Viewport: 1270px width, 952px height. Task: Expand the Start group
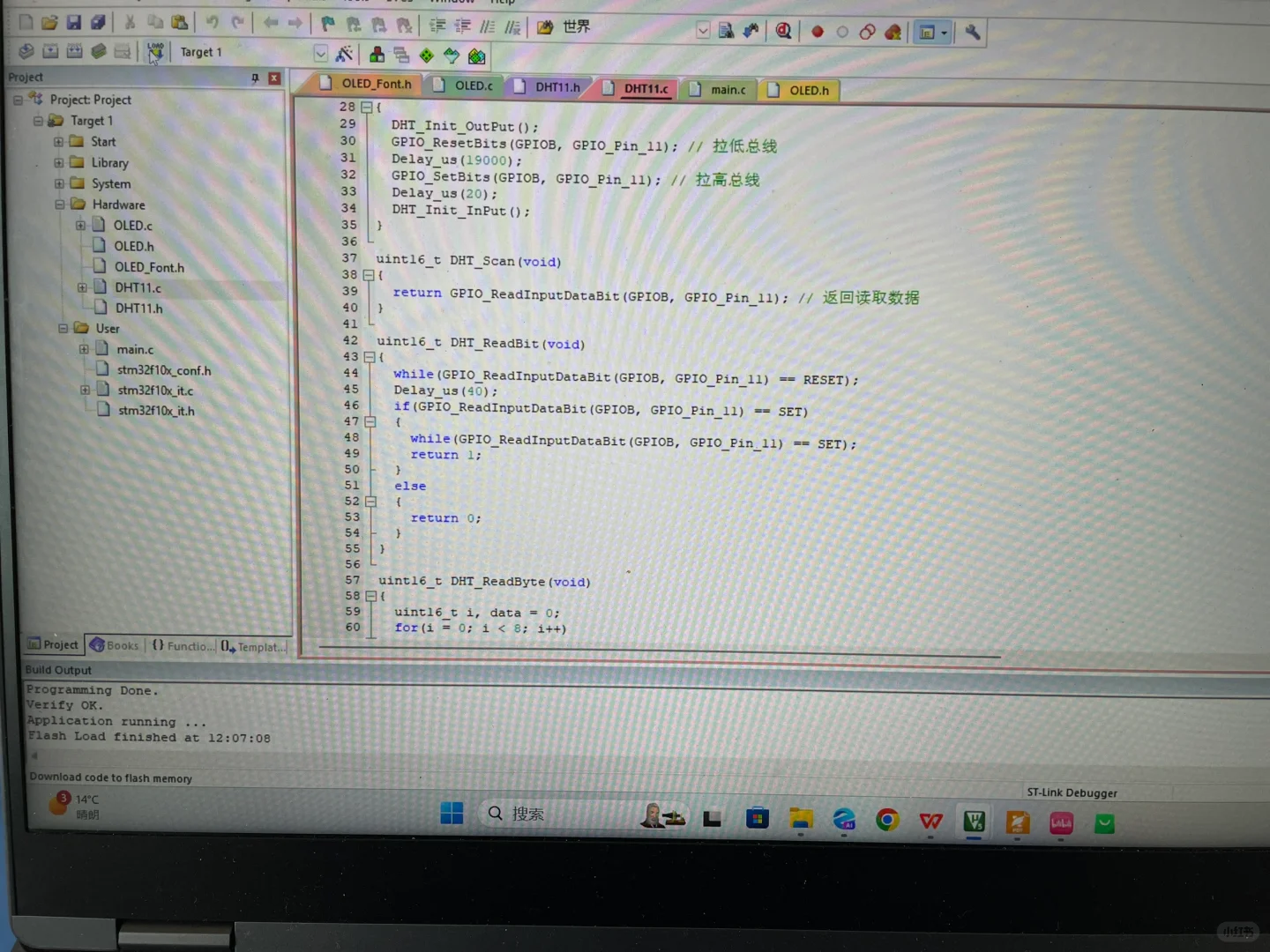[x=58, y=141]
